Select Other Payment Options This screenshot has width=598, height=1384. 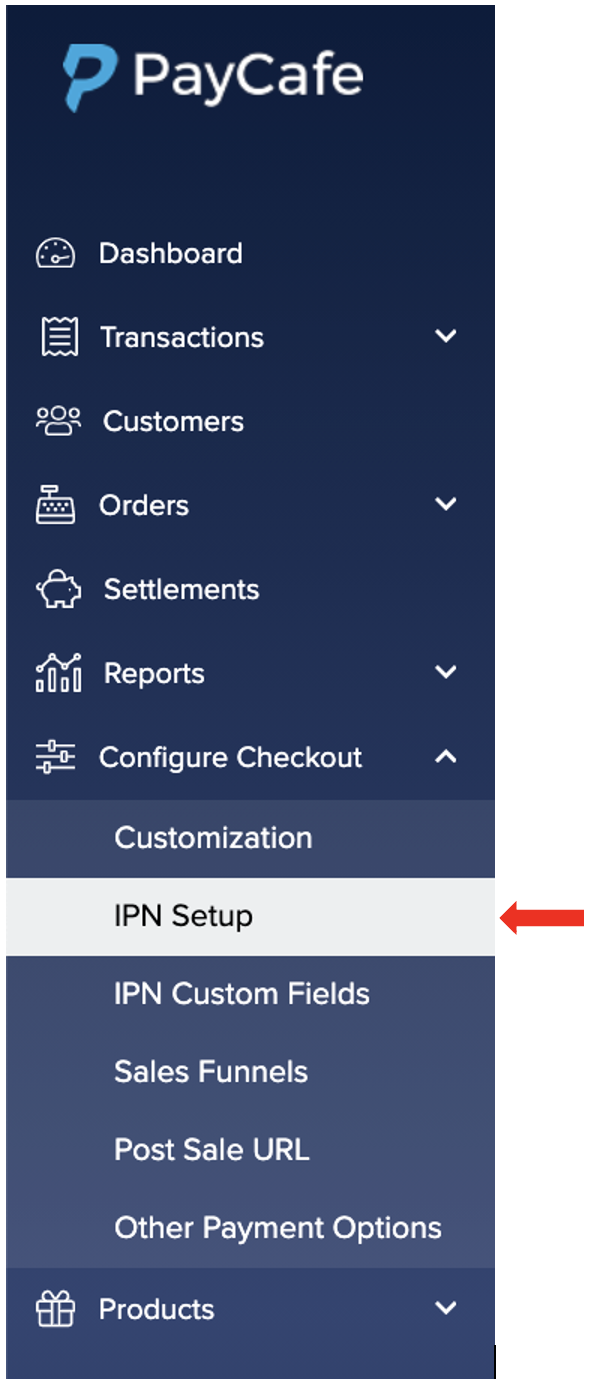coord(250,1228)
